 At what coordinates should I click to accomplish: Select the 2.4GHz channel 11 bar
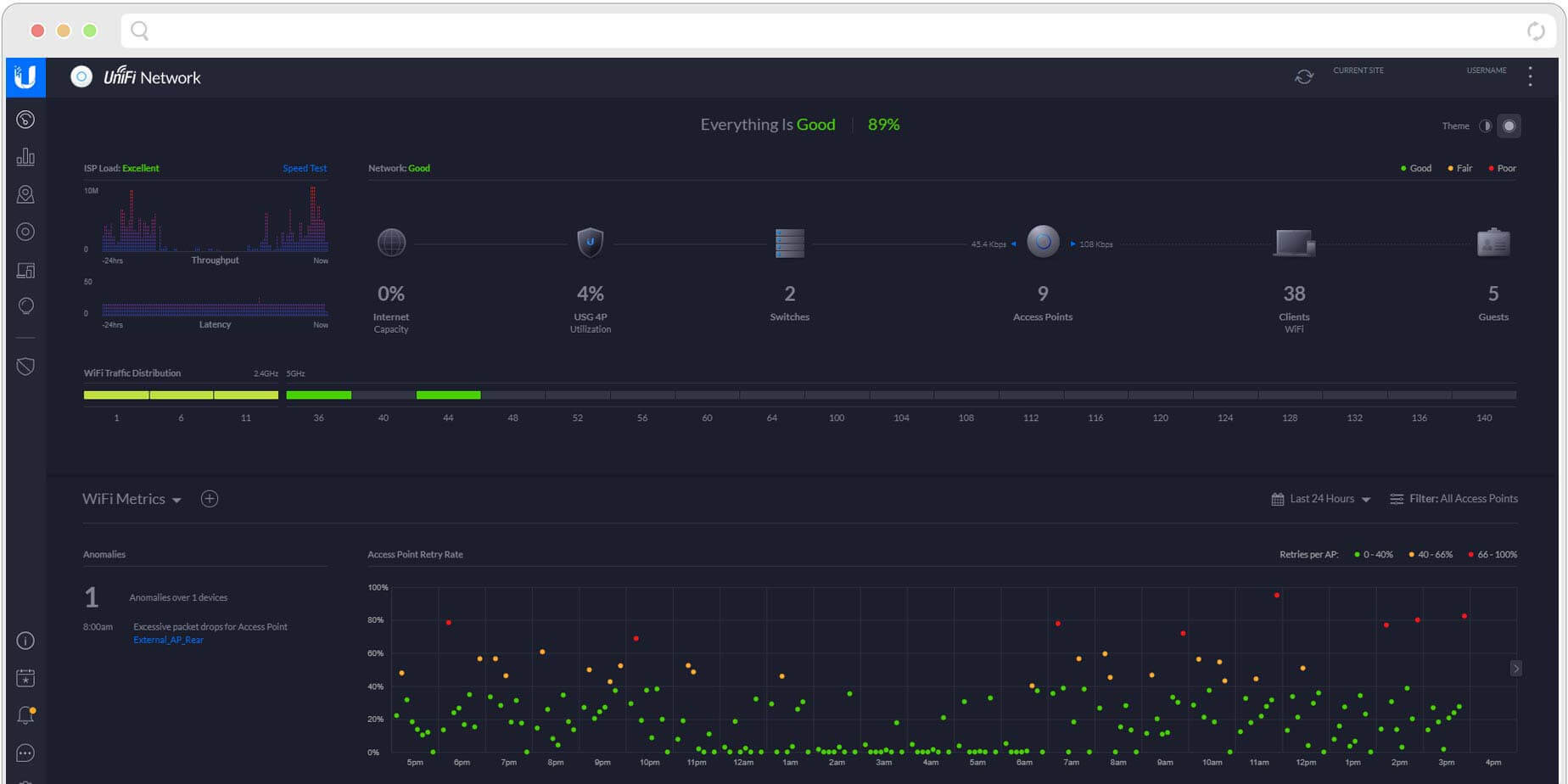(x=246, y=395)
